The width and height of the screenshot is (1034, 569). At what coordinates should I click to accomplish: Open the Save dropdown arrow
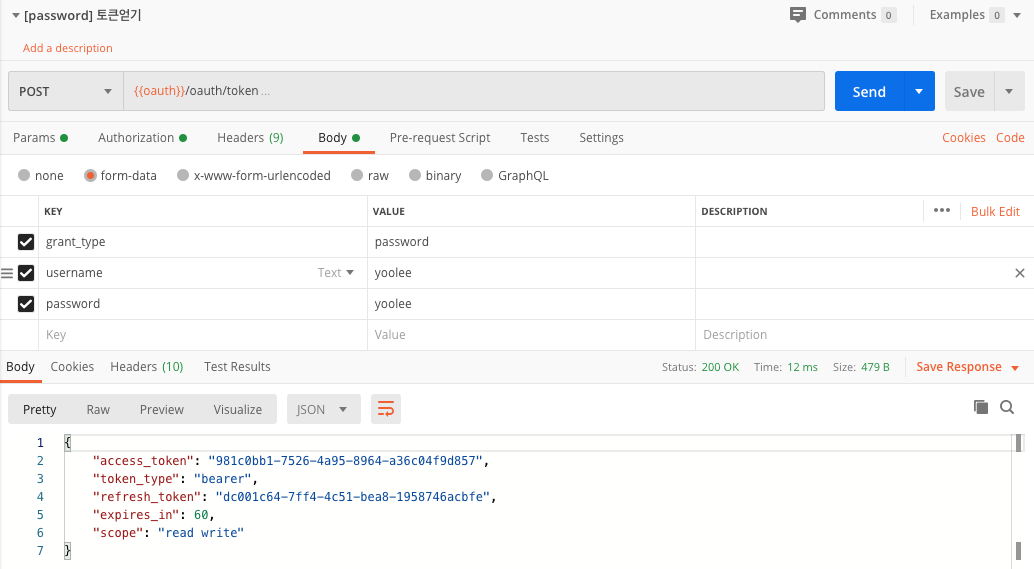click(x=1009, y=91)
